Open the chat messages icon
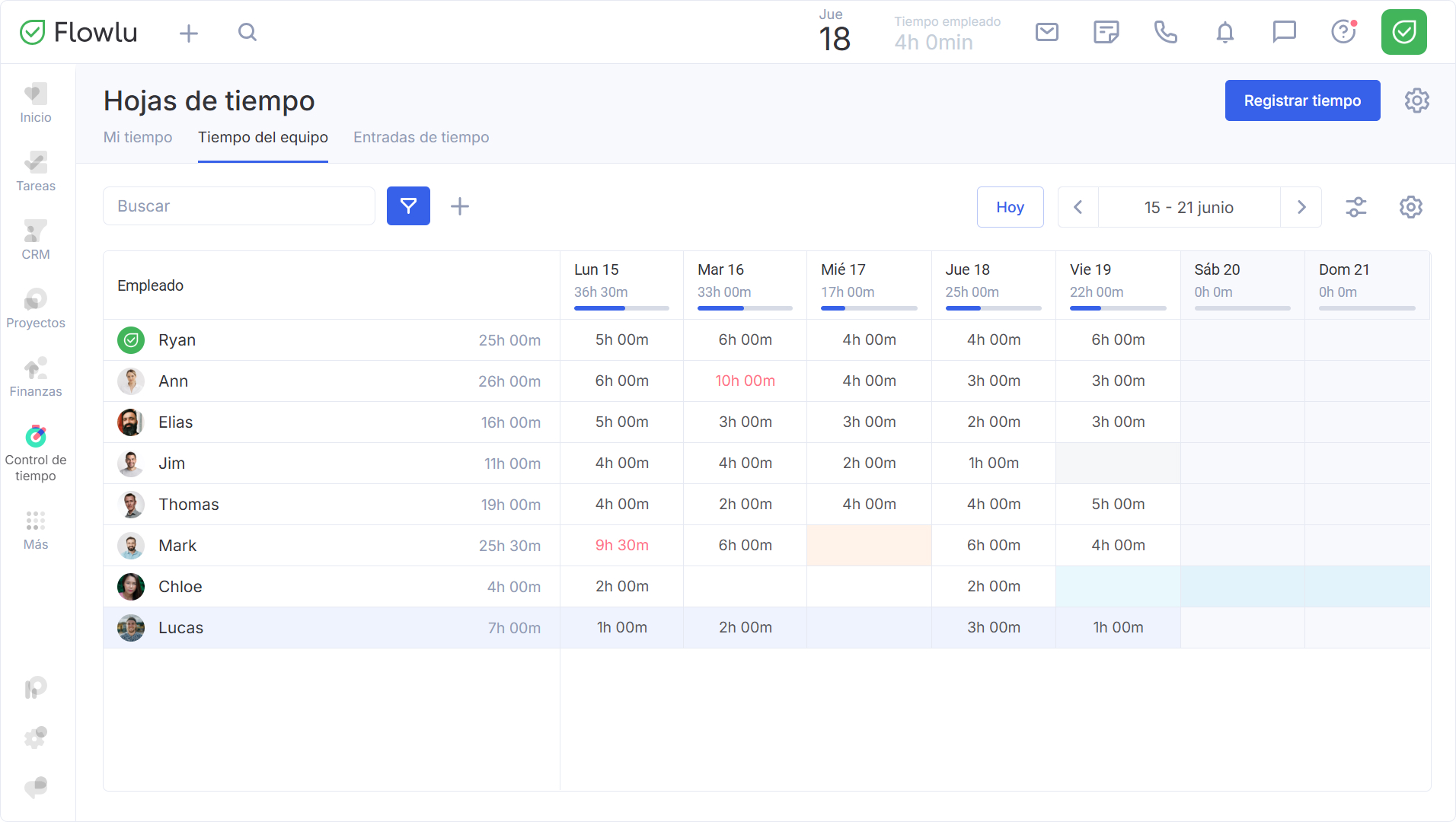The width and height of the screenshot is (1456, 822). pos(1285,32)
